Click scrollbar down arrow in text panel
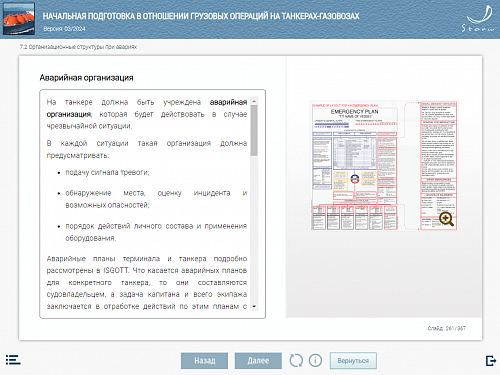500x375 pixels. (x=254, y=306)
